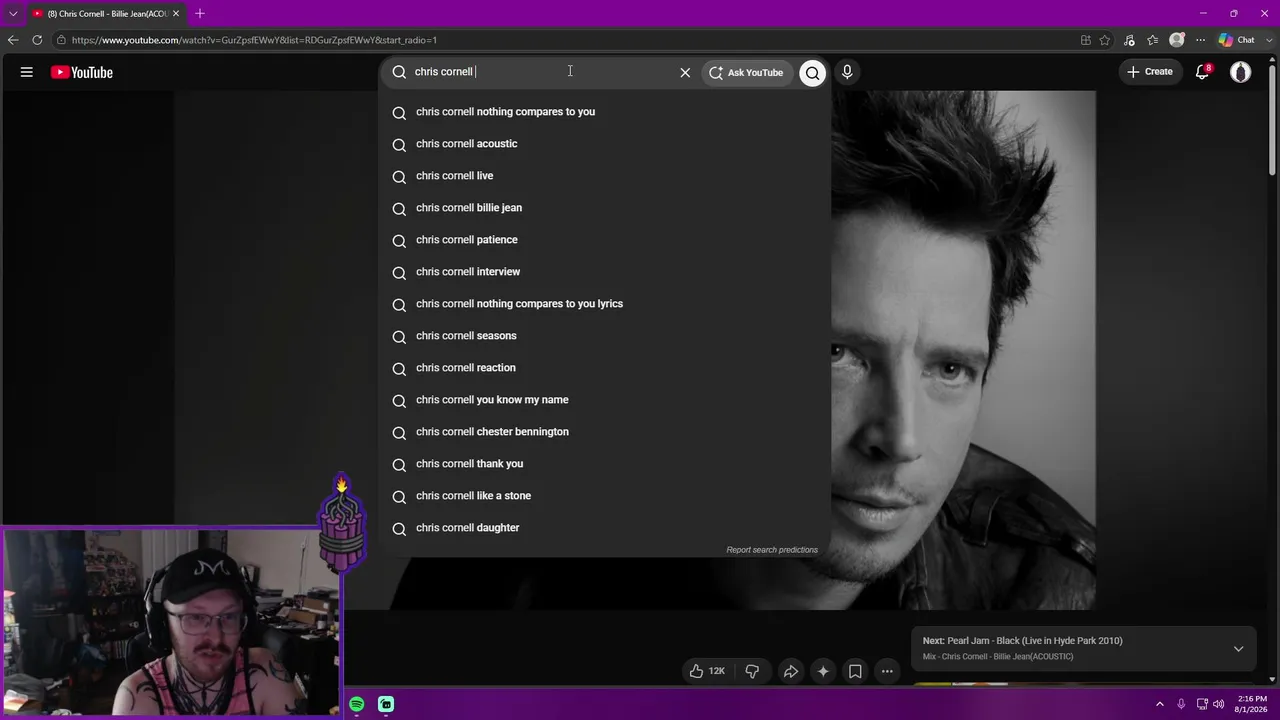Select suggestion 'chris cornell billie jean'
Image resolution: width=1280 pixels, height=720 pixels.
click(605, 208)
